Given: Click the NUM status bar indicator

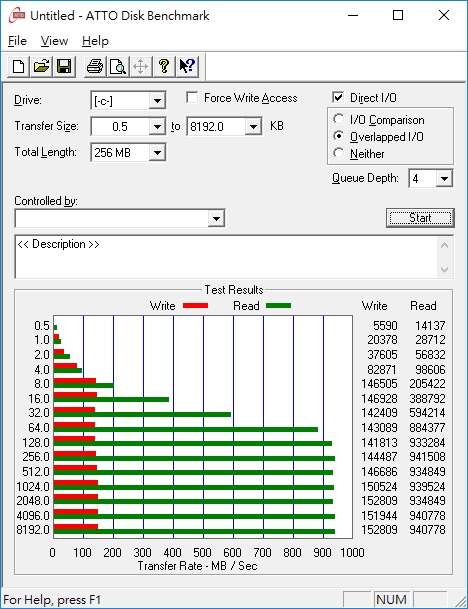Looking at the screenshot, I should click(x=391, y=599).
